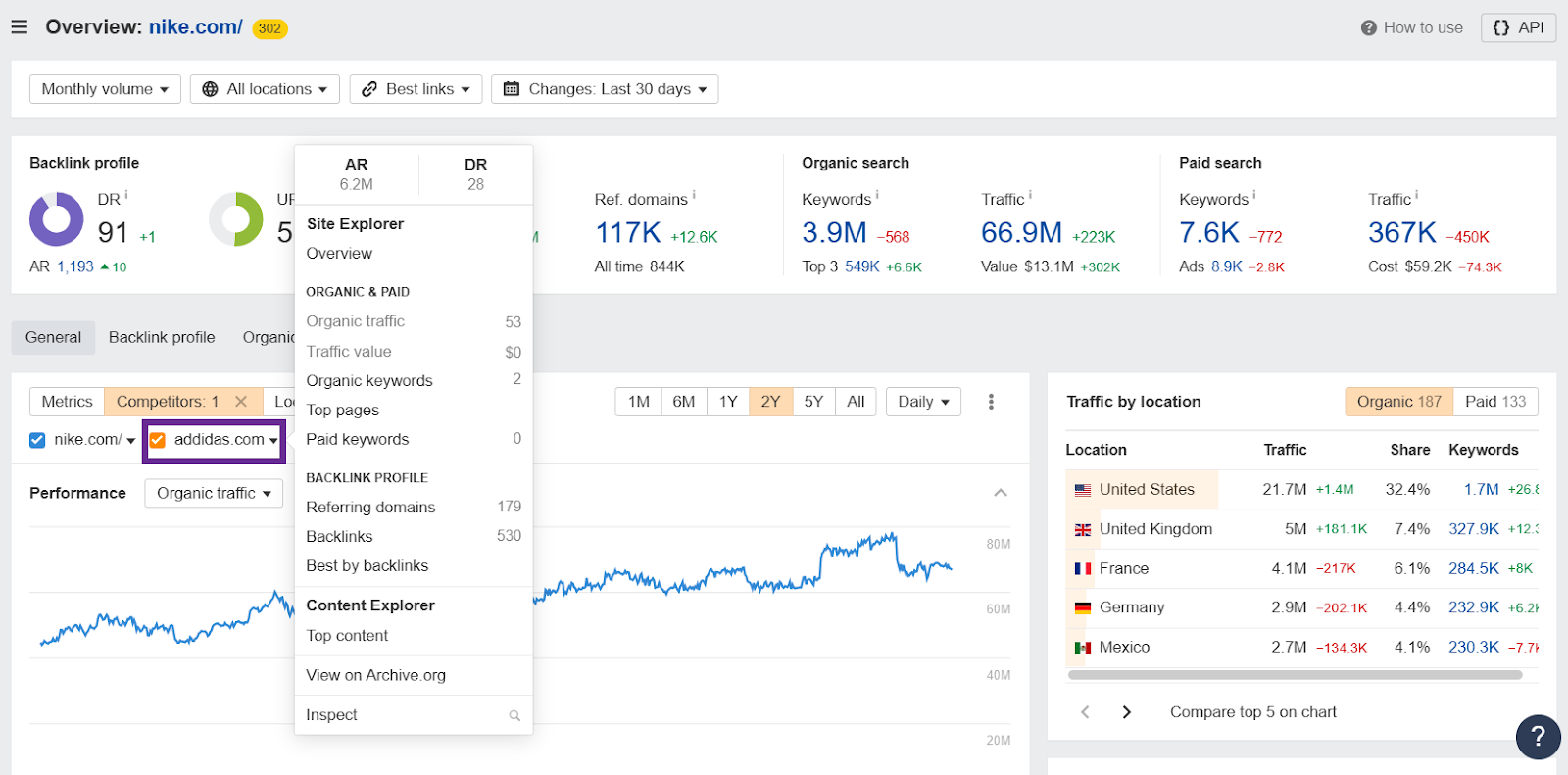Click the DR info icon
1568x775 pixels.
(x=126, y=195)
